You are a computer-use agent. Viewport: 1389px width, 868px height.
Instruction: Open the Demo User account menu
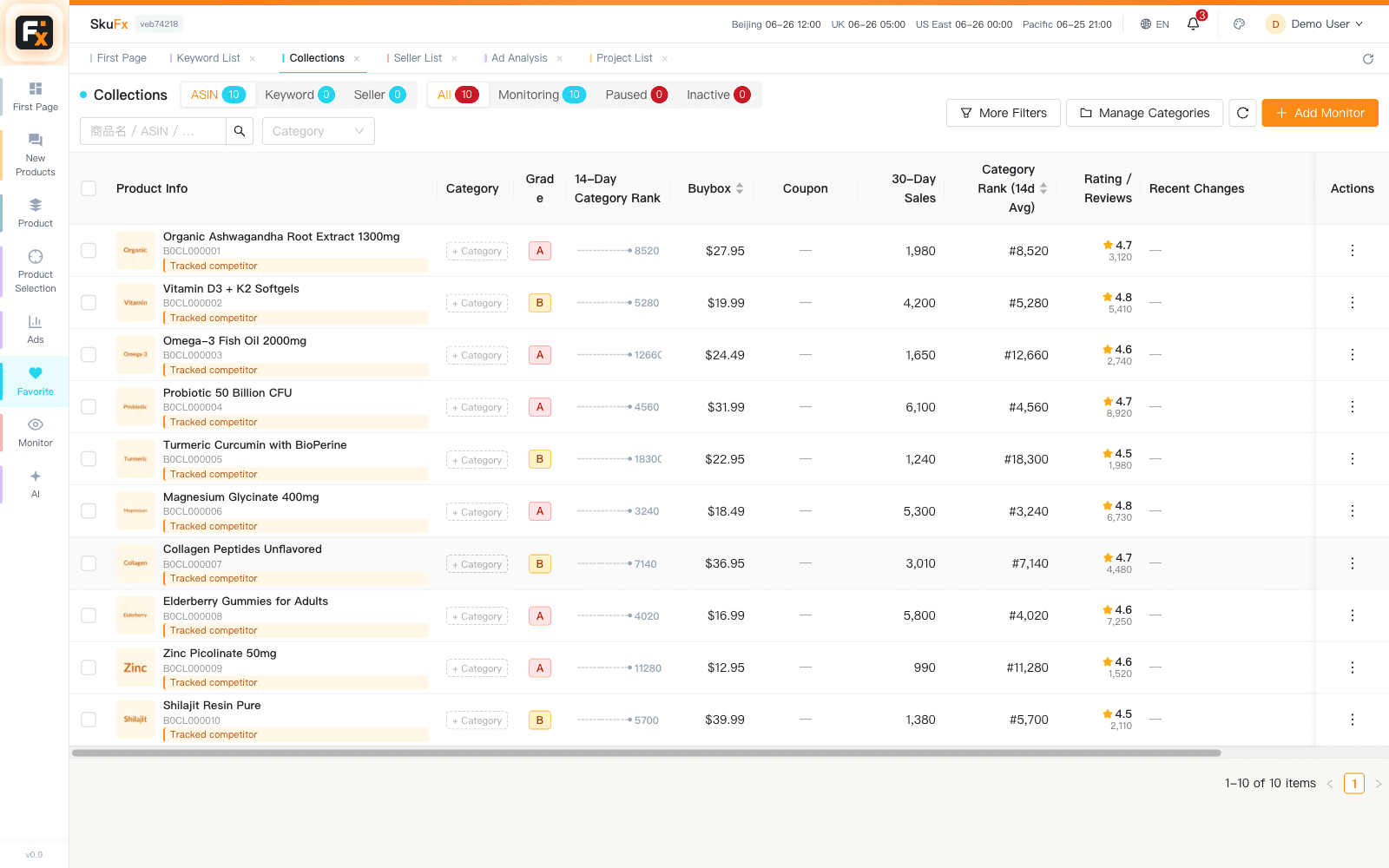pos(1315,24)
